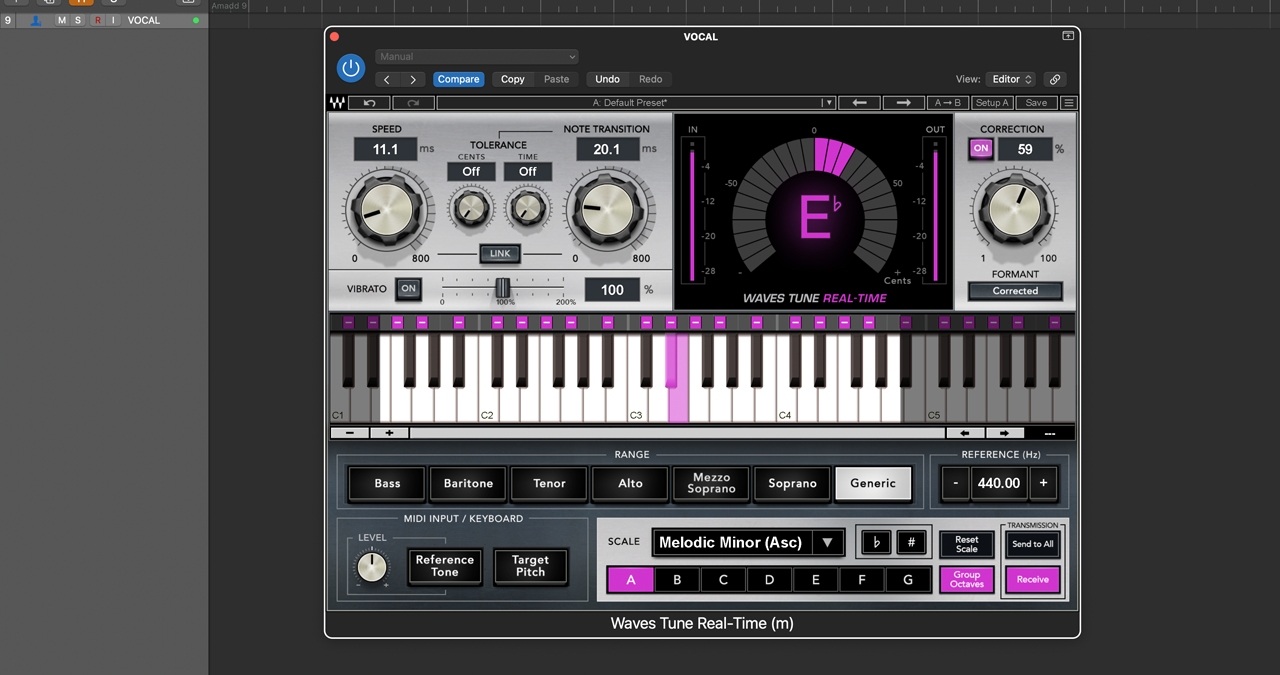Select the Bass range
1280x675 pixels.
pyautogui.click(x=387, y=483)
